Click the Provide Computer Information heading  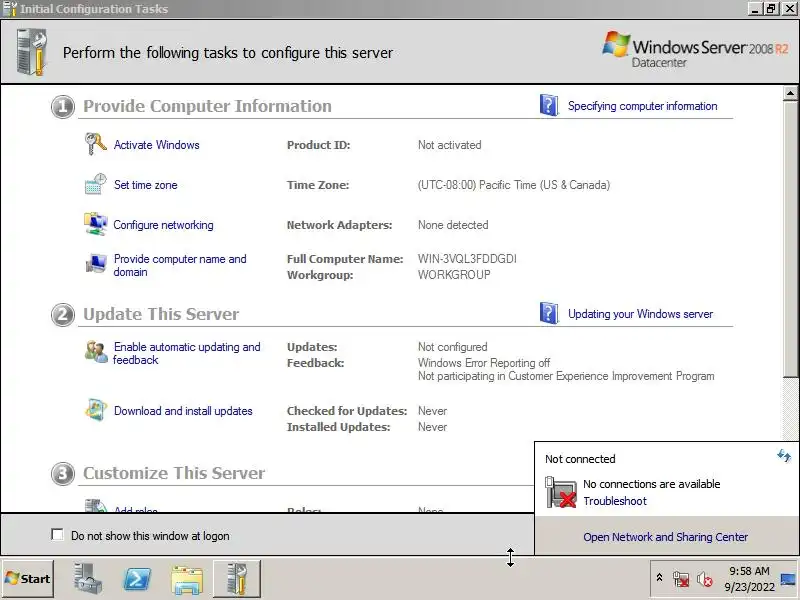[x=207, y=106]
